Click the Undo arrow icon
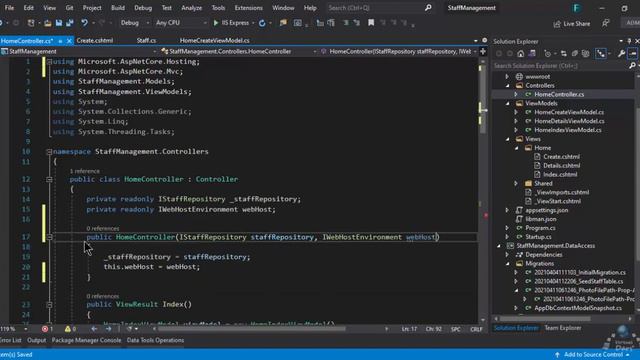The width and height of the screenshot is (640, 360). tap(84, 23)
